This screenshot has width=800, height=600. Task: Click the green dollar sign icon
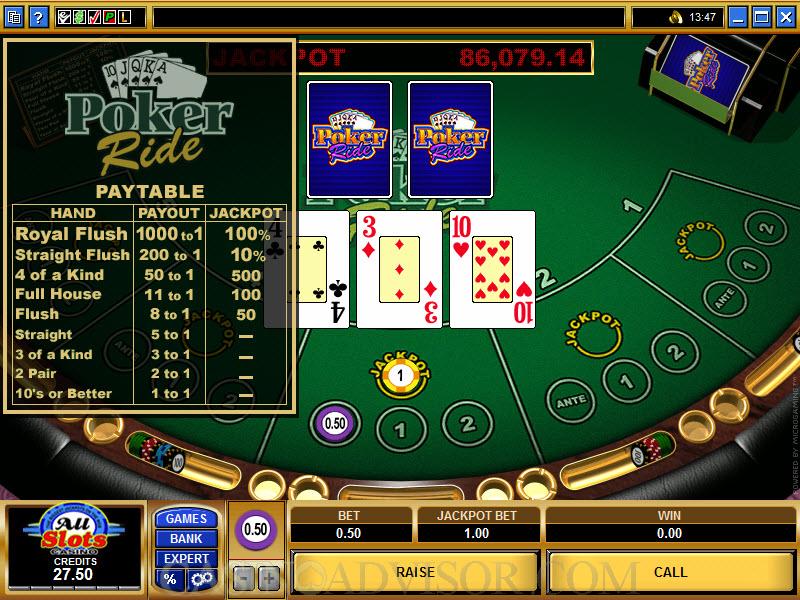79,17
